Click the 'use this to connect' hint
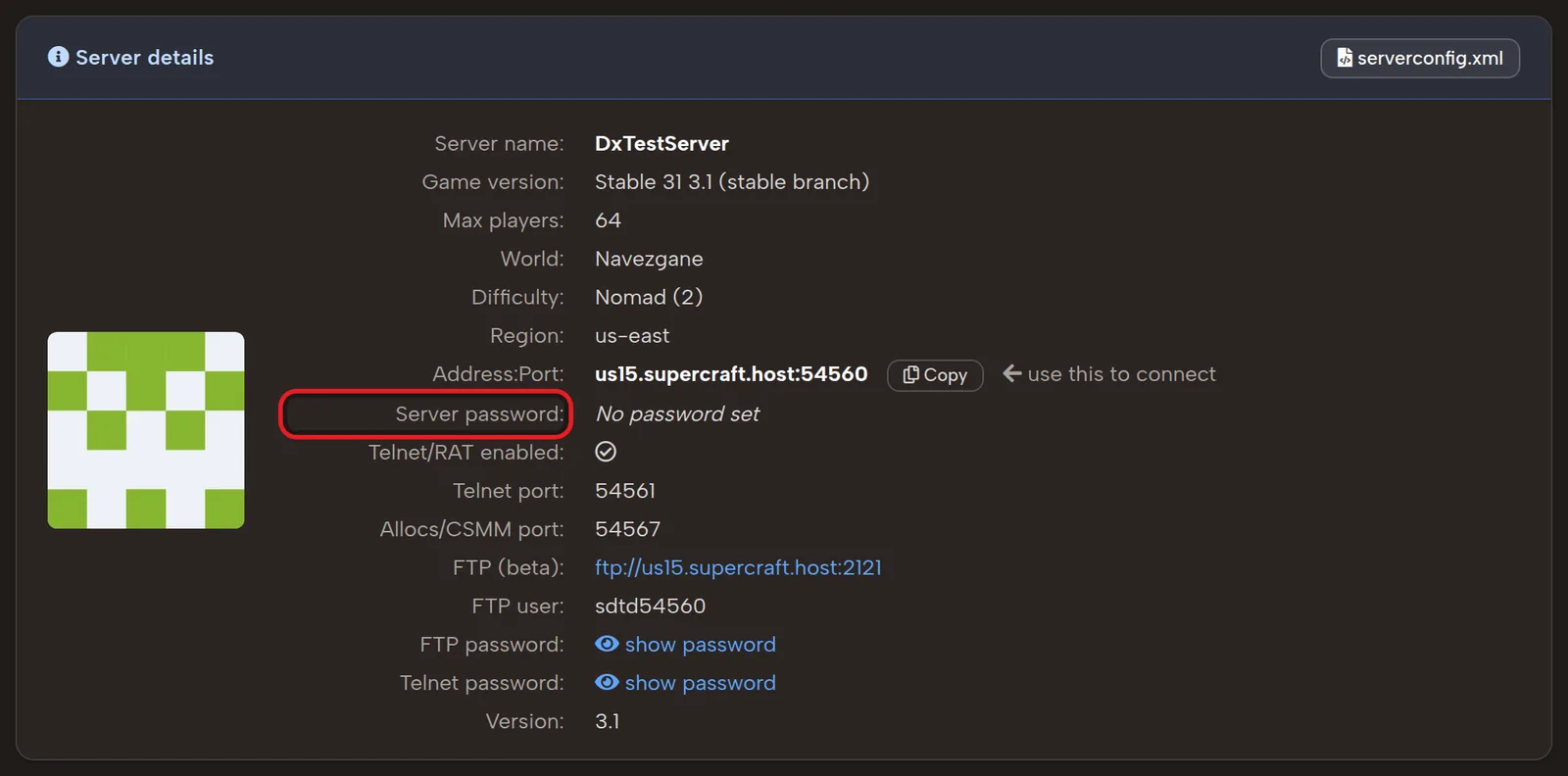The image size is (1568, 776). pos(1109,374)
